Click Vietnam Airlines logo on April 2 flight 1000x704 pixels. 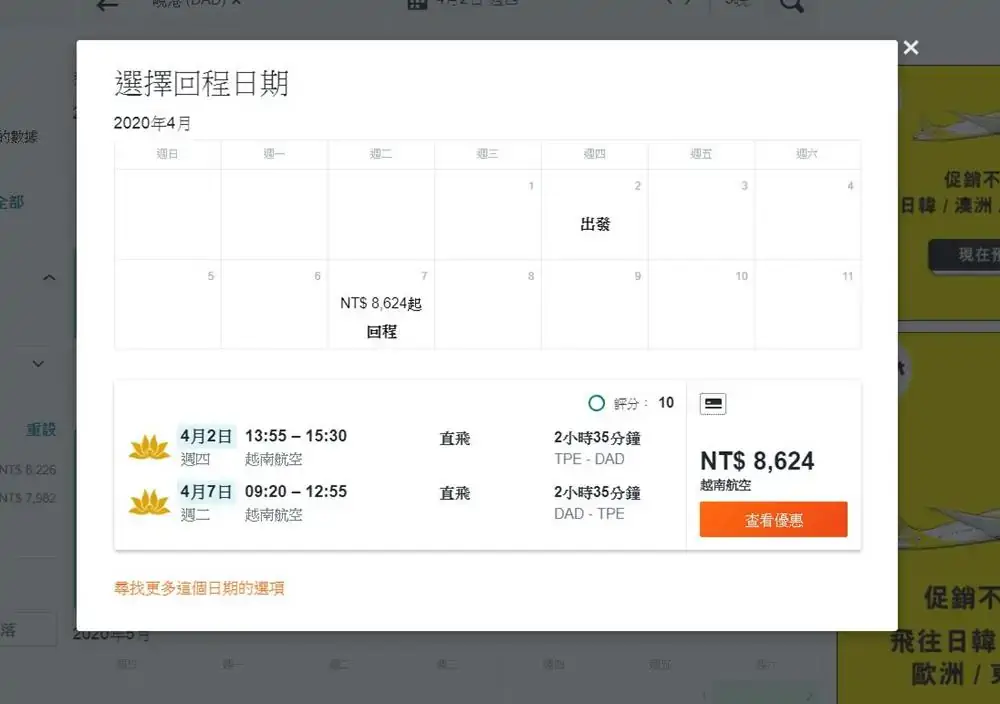[150, 447]
